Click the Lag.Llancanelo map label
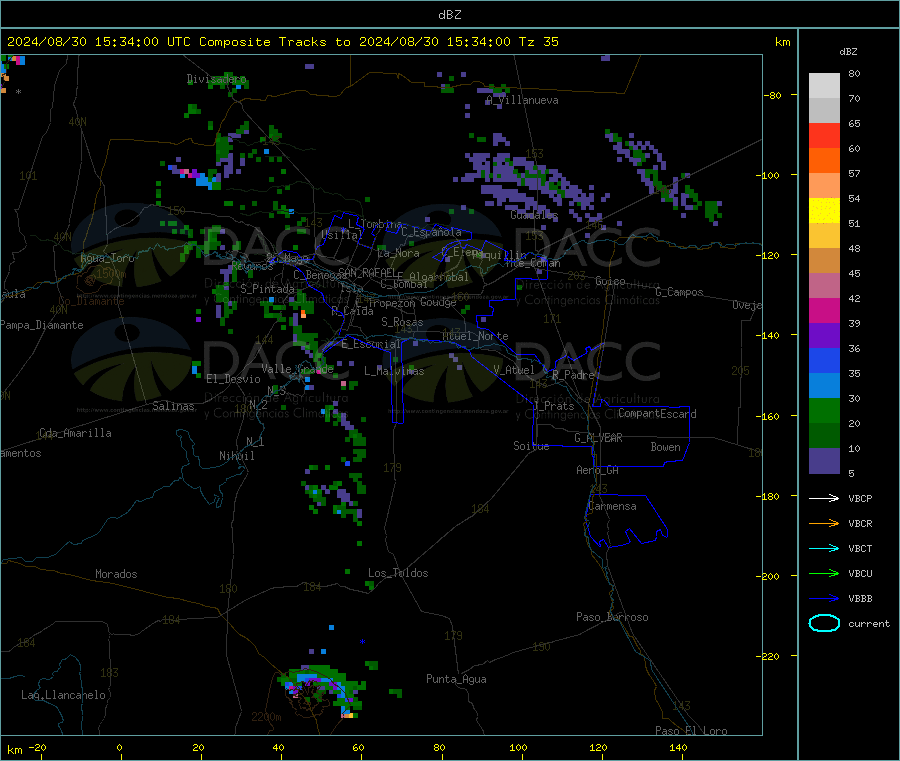900x761 pixels. click(x=63, y=695)
